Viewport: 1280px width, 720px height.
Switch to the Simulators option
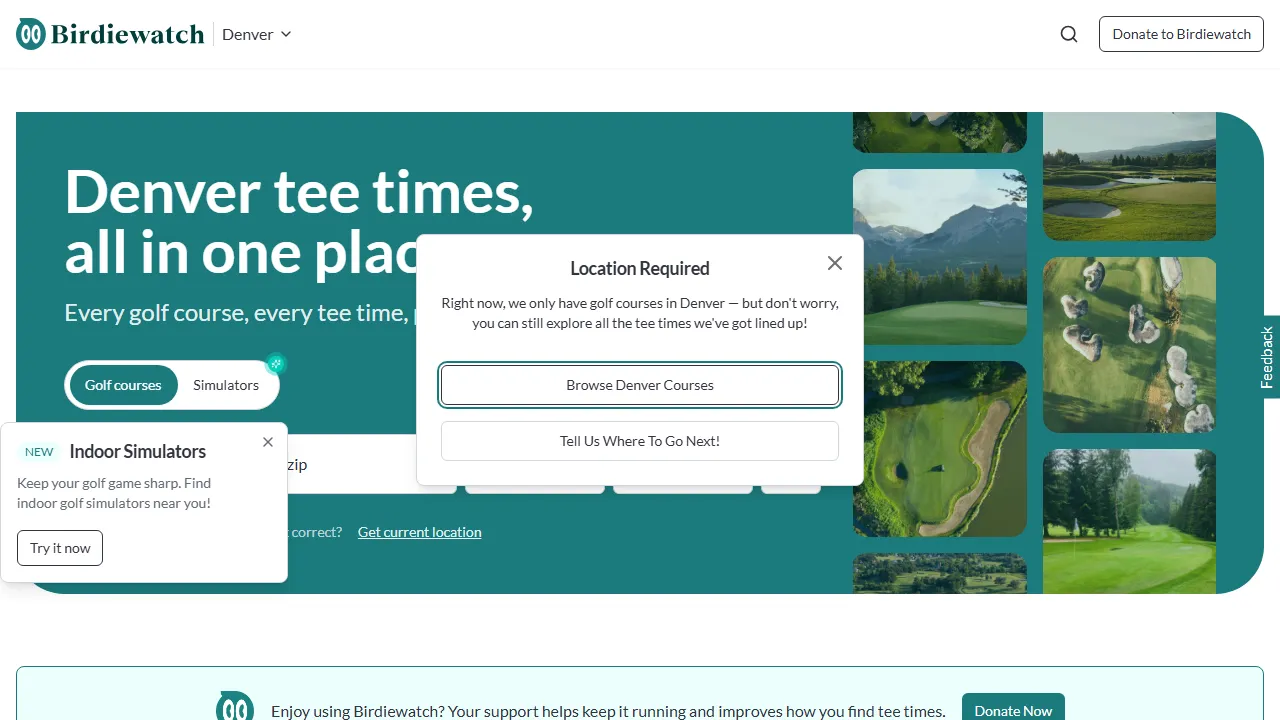click(x=226, y=385)
